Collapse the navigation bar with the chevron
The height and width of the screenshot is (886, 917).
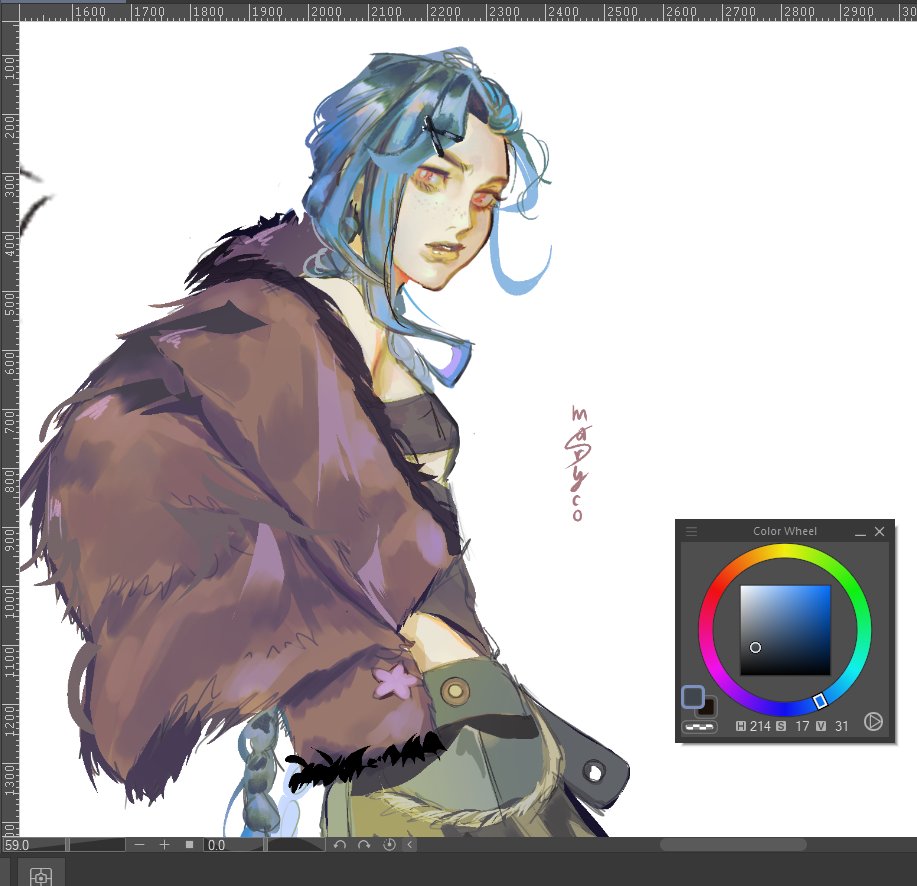(x=410, y=844)
